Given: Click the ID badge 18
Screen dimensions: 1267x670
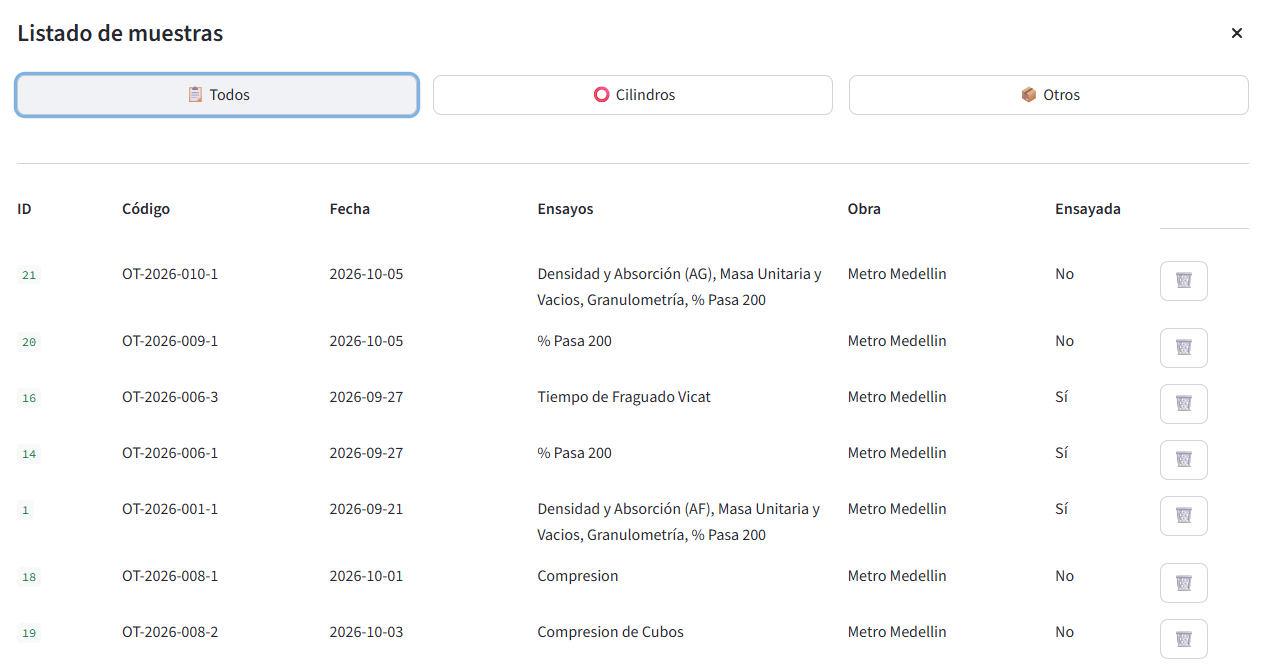Looking at the screenshot, I should (29, 577).
